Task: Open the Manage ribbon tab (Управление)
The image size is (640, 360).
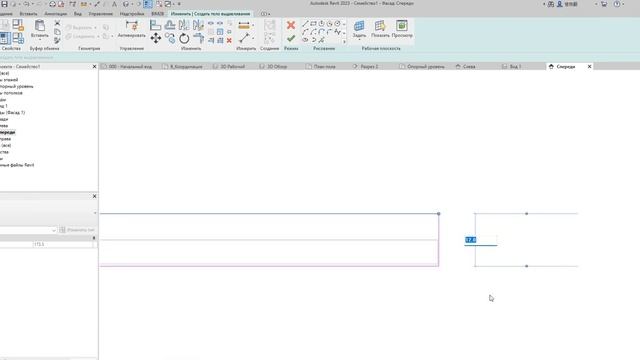Action: (x=100, y=14)
